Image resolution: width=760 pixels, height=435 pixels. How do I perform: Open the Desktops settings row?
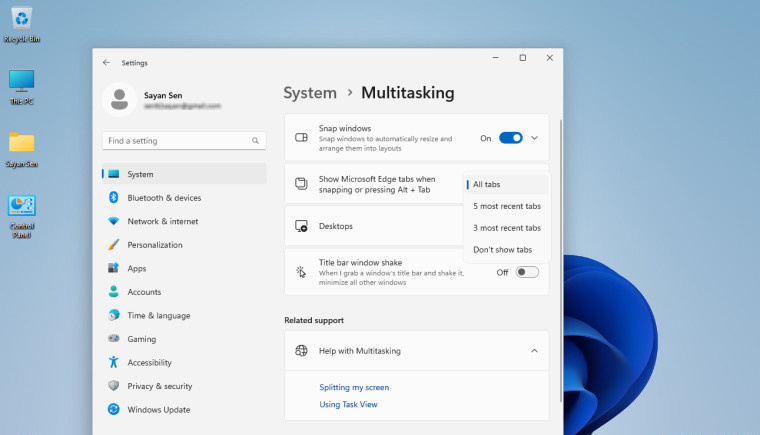pyautogui.click(x=374, y=226)
